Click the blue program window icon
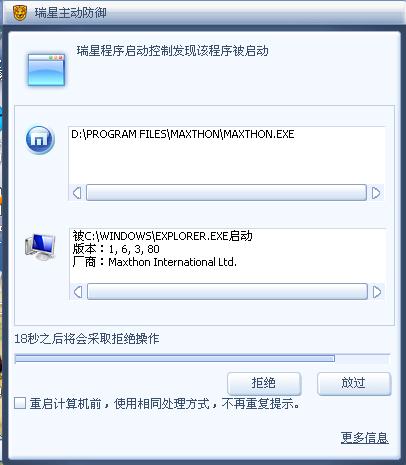 point(46,70)
